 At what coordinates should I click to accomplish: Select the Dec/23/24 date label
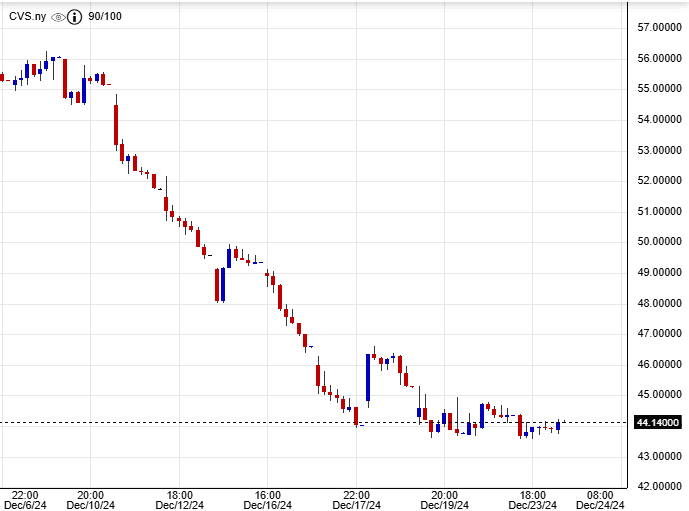tap(533, 505)
